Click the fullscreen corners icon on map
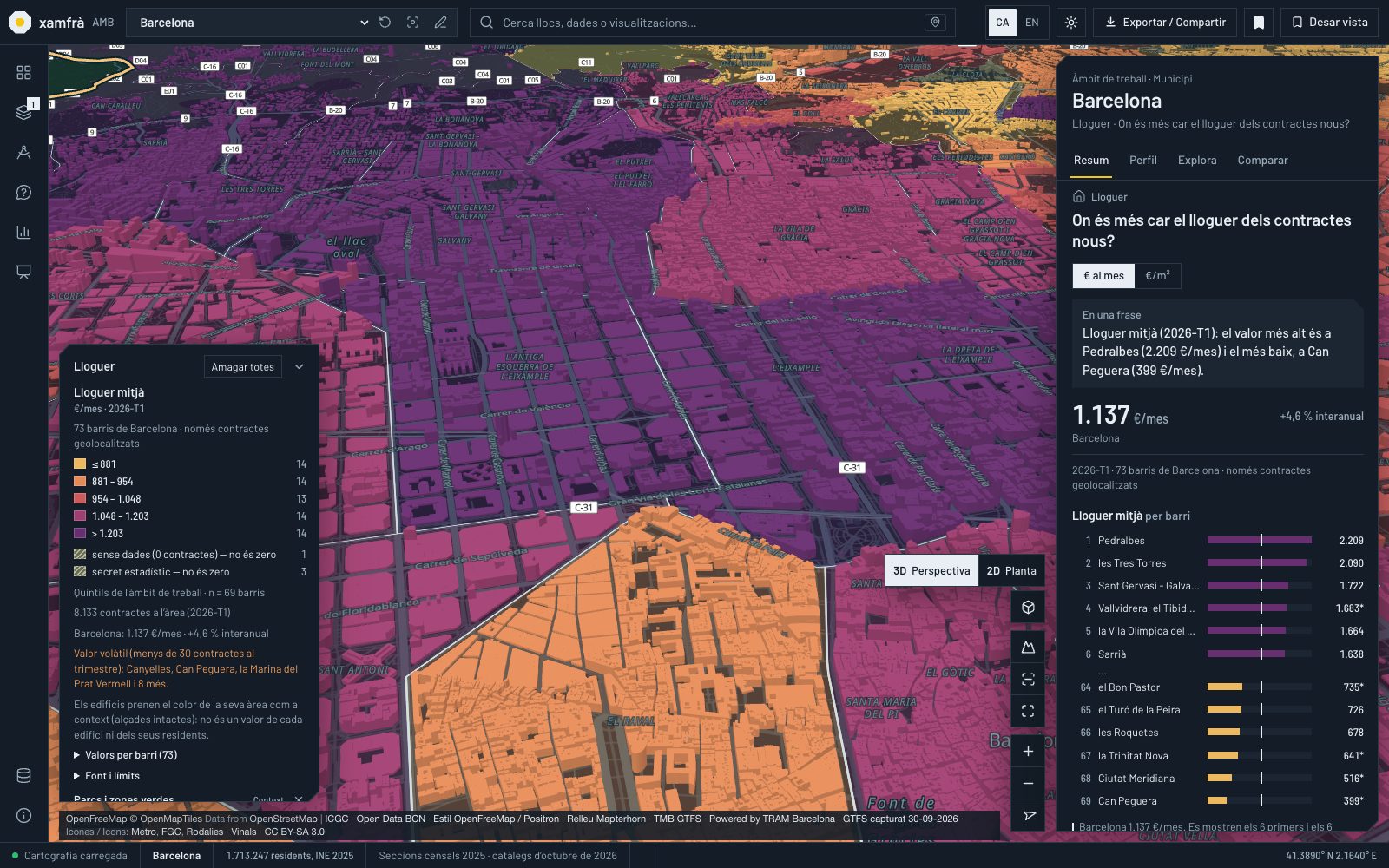Screen dimensions: 1389x868 [x=1028, y=711]
